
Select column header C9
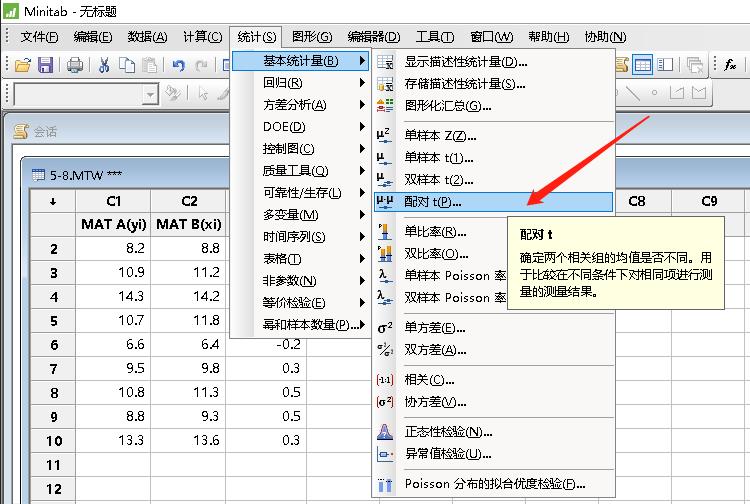709,201
